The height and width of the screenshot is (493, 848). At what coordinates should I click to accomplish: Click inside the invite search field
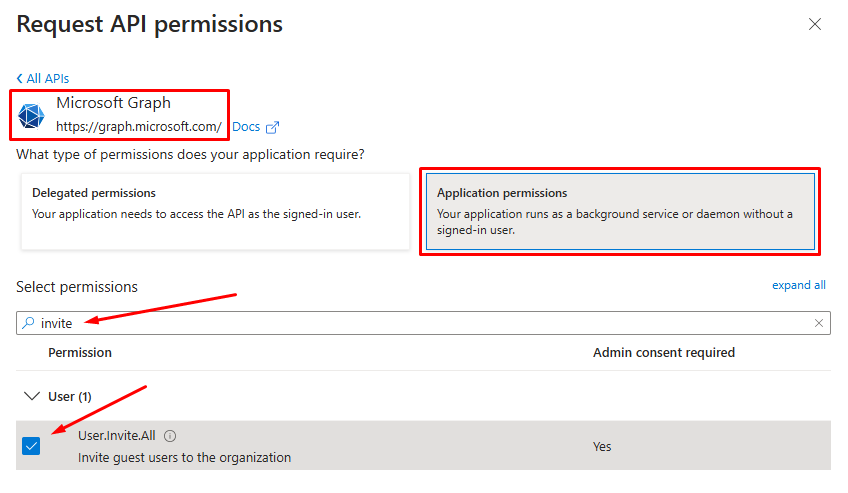(423, 323)
